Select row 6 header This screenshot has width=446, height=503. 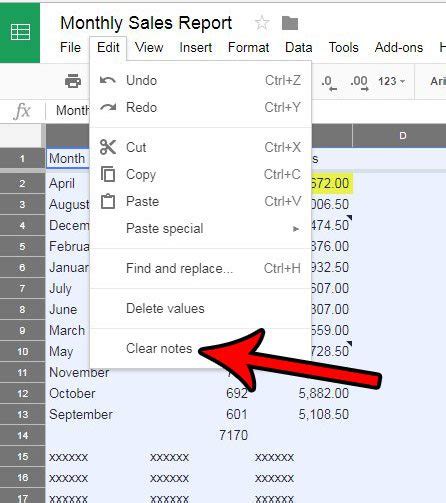(x=22, y=268)
